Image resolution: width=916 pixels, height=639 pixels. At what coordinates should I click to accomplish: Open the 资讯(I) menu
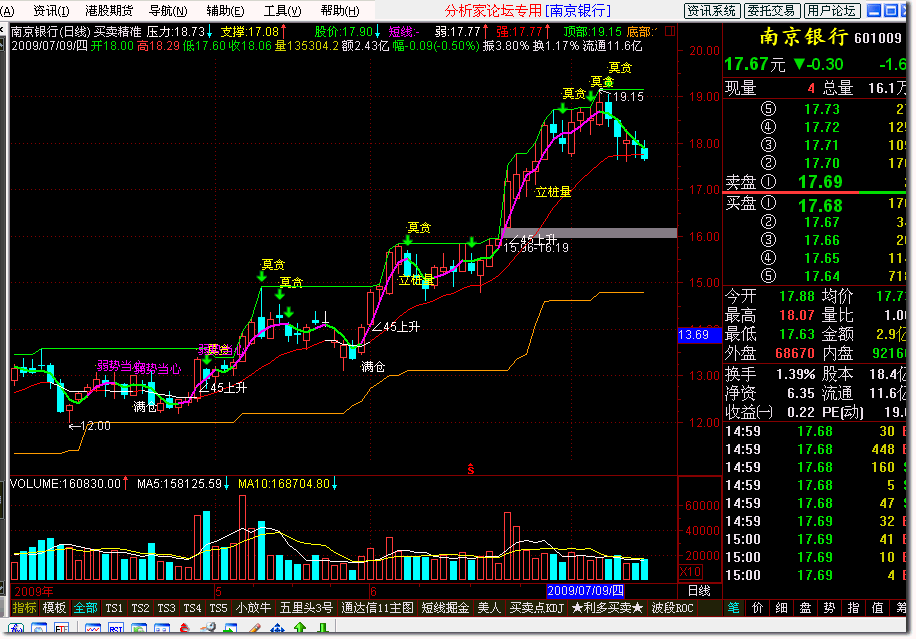[x=51, y=11]
